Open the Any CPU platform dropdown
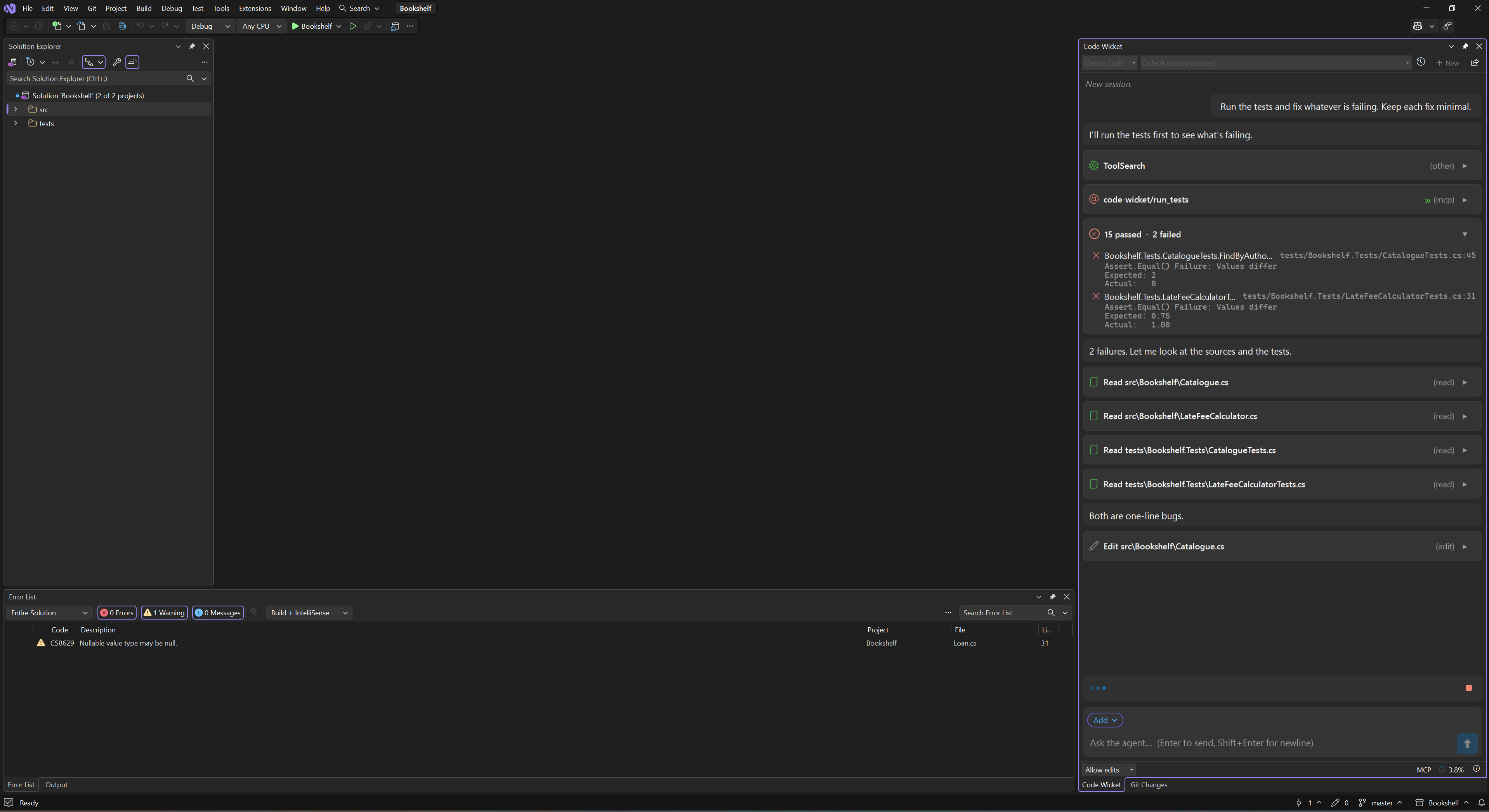 click(261, 26)
